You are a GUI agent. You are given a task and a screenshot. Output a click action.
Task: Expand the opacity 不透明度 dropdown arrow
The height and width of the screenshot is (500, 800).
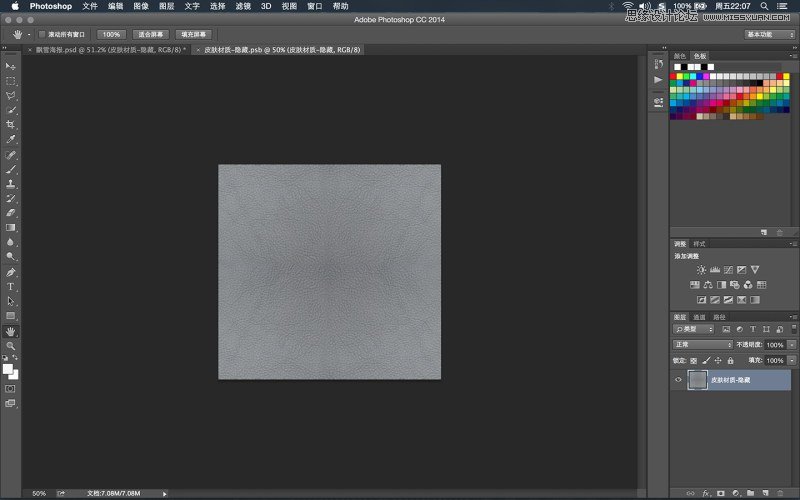pyautogui.click(x=792, y=344)
